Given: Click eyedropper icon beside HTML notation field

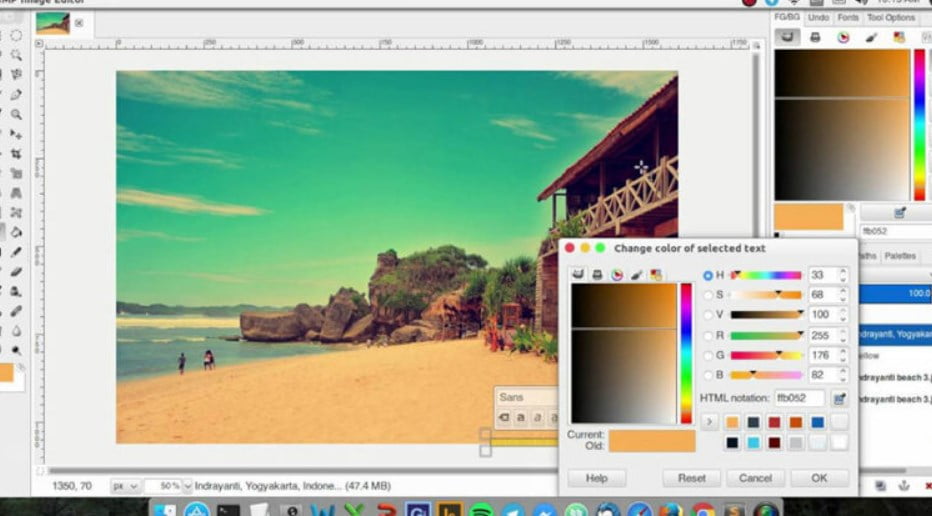Looking at the screenshot, I should [839, 399].
